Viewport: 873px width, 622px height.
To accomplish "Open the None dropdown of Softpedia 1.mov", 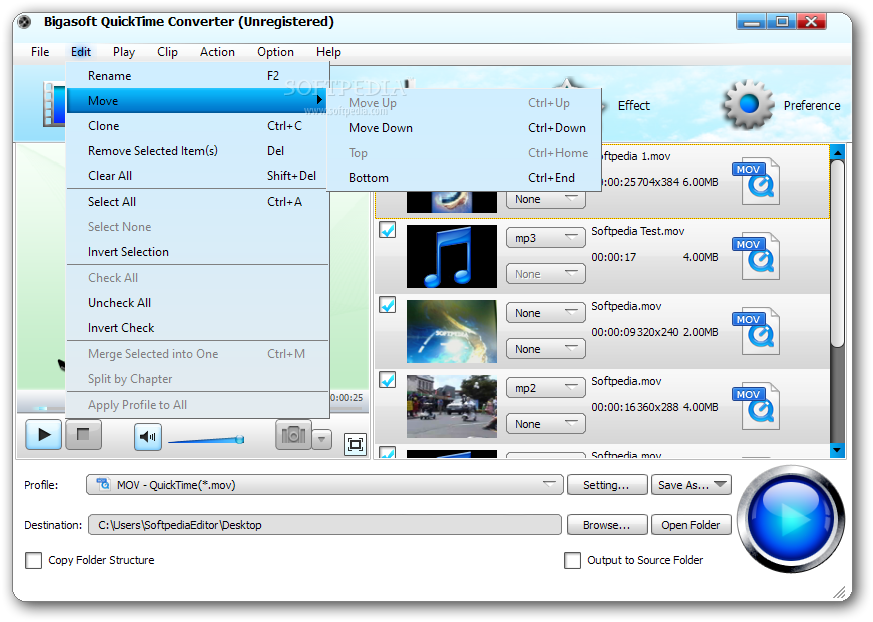I will click(546, 200).
